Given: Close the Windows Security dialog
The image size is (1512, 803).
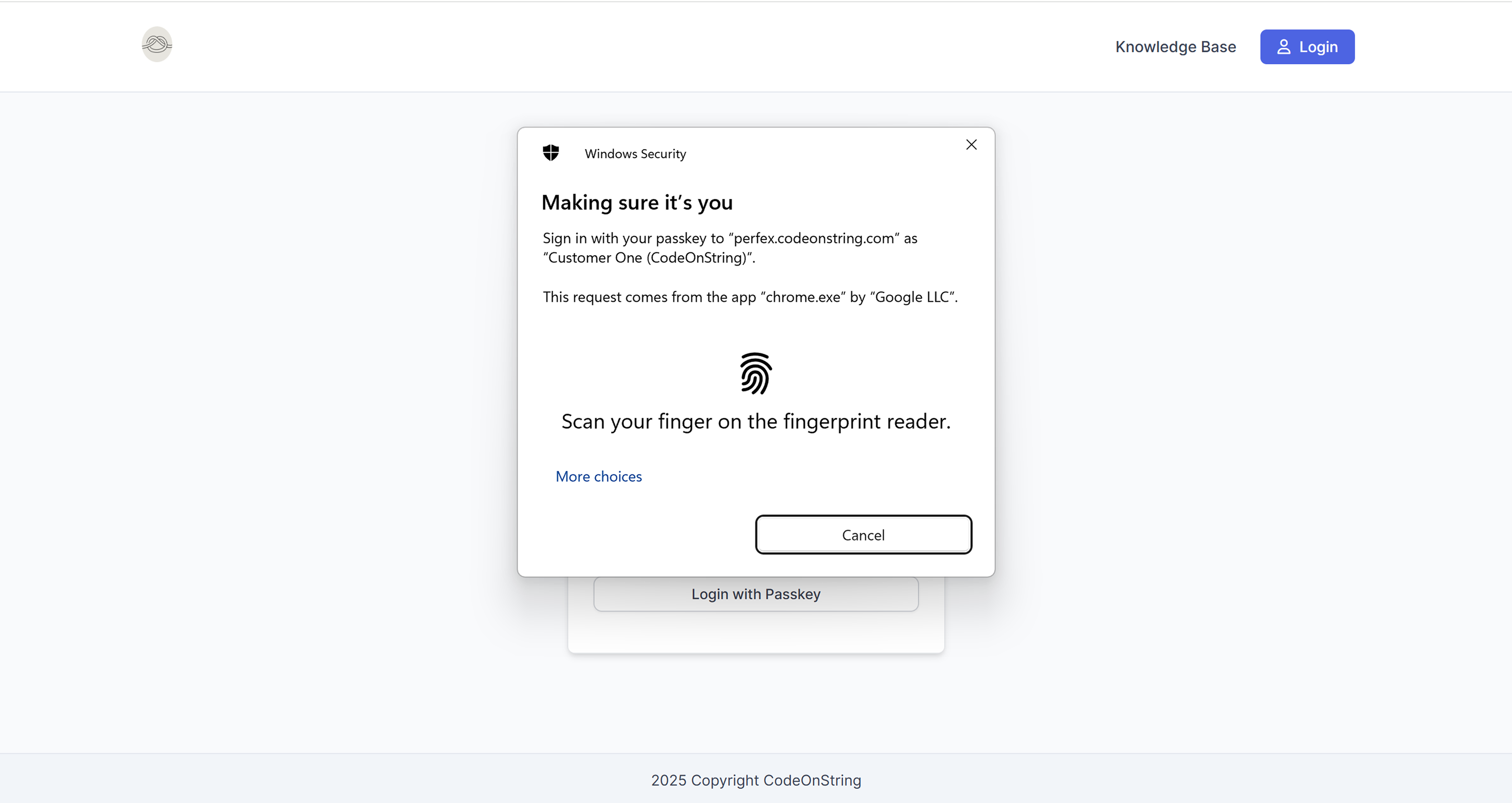Looking at the screenshot, I should pos(971,145).
